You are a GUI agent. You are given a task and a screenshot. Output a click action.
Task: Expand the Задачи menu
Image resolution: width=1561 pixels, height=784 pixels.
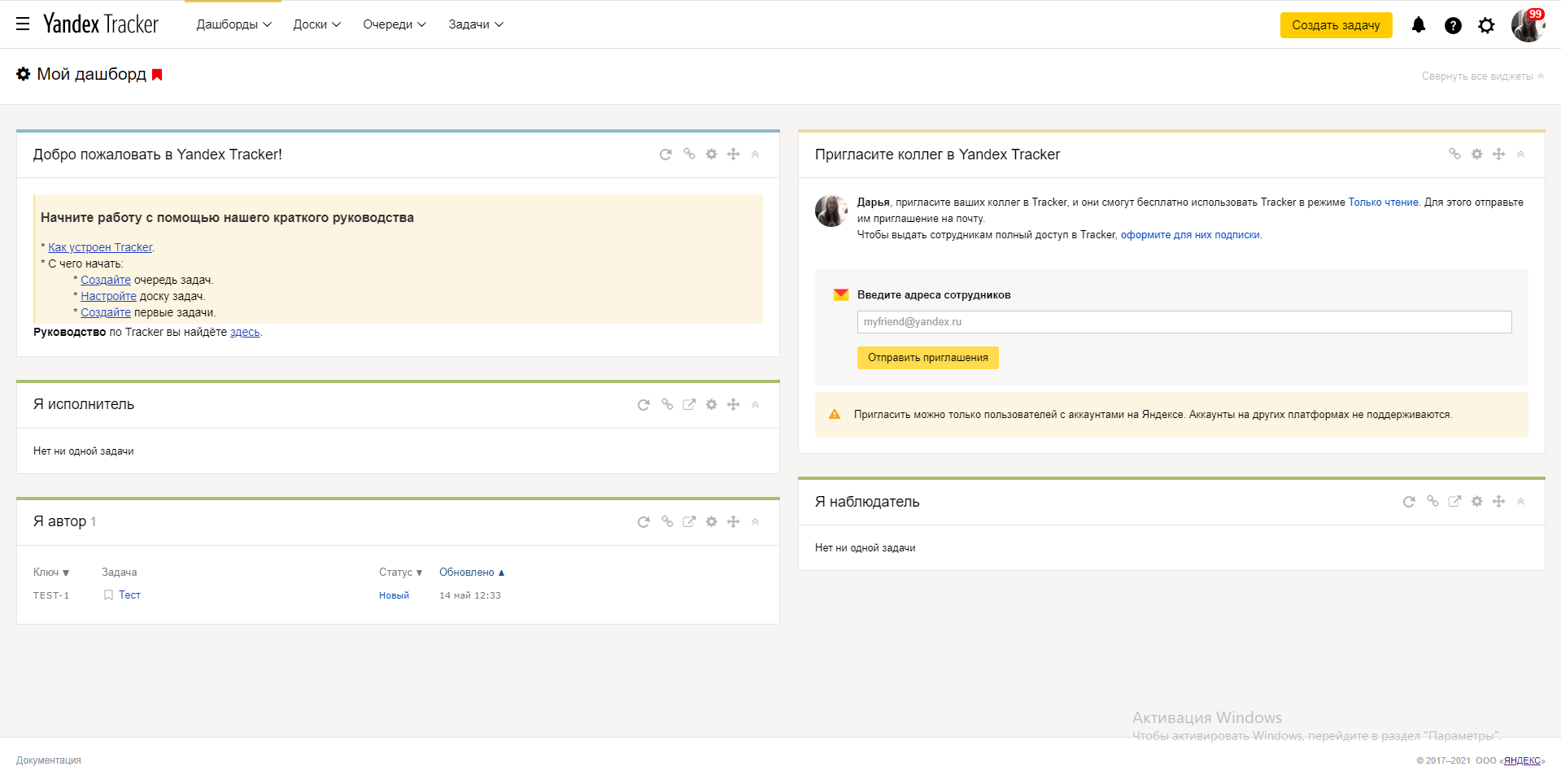tap(476, 24)
